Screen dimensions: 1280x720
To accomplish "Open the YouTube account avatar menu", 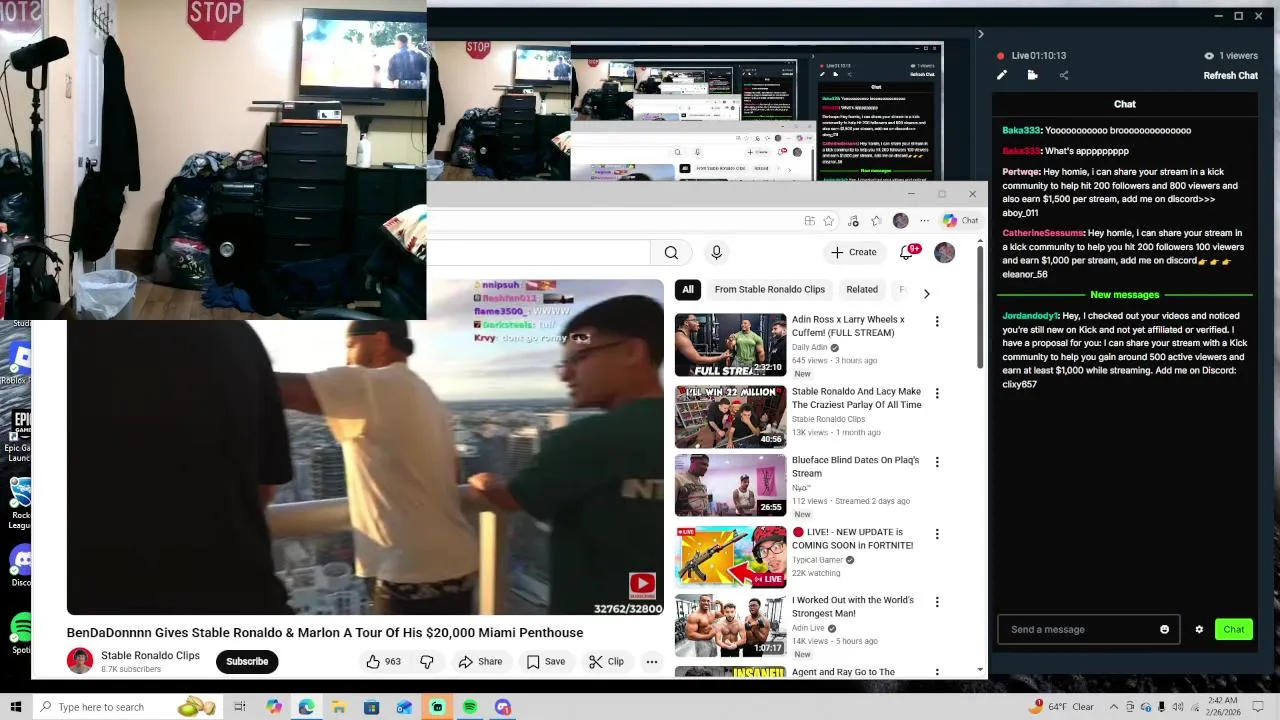I will point(944,252).
